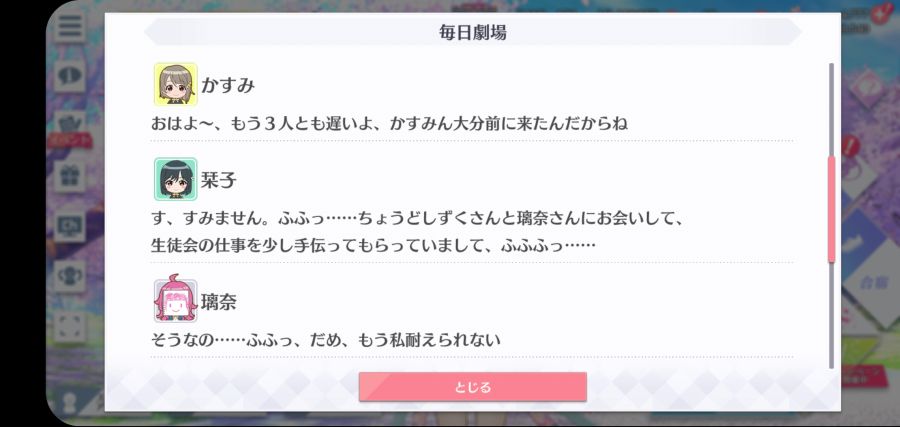Viewport: 900px width, 427px height.
Task: Click the 毎日劇場 title header
Action: (472, 32)
